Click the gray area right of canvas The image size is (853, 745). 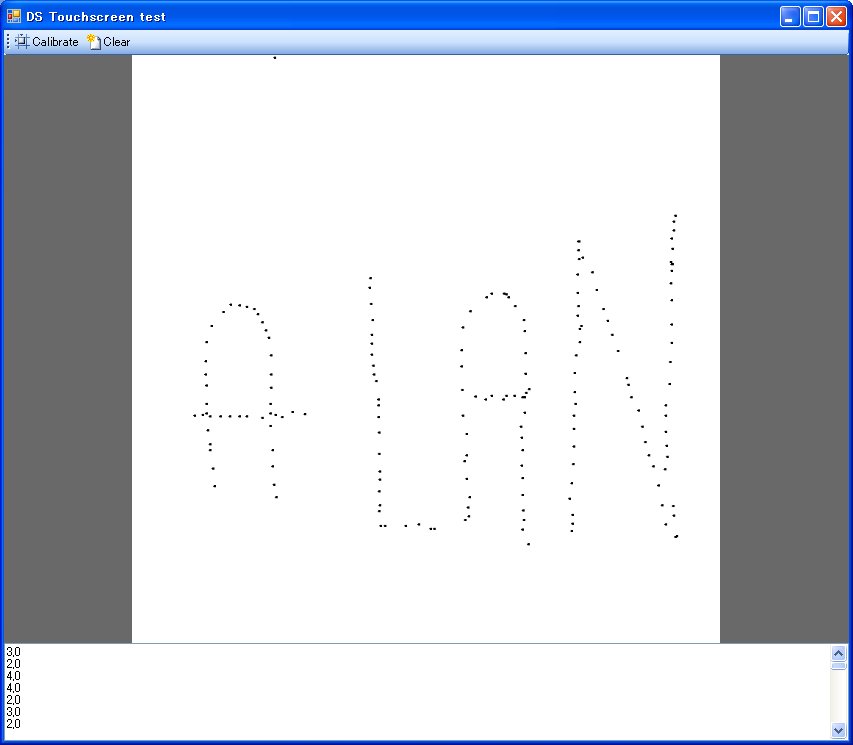click(x=783, y=348)
